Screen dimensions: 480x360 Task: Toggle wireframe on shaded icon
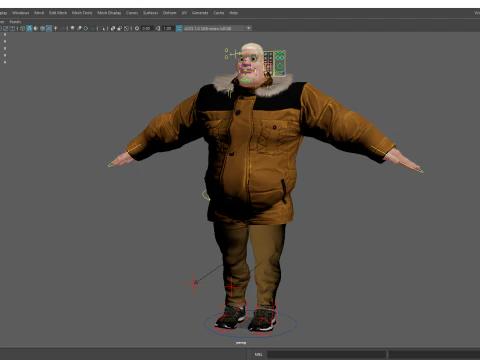click(x=42, y=28)
